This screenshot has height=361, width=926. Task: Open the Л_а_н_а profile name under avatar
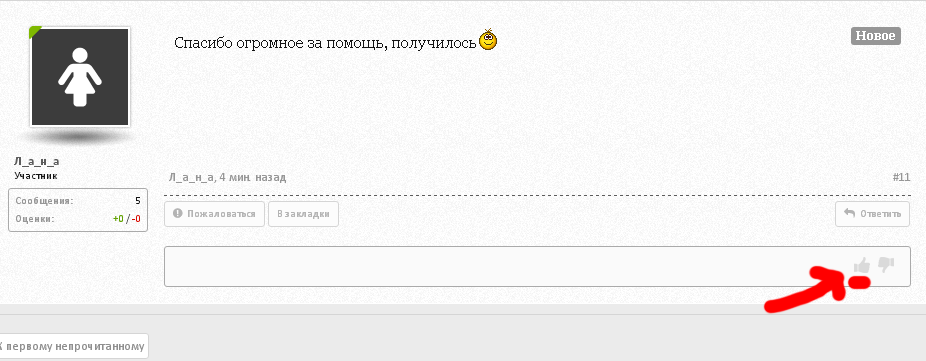pos(37,161)
